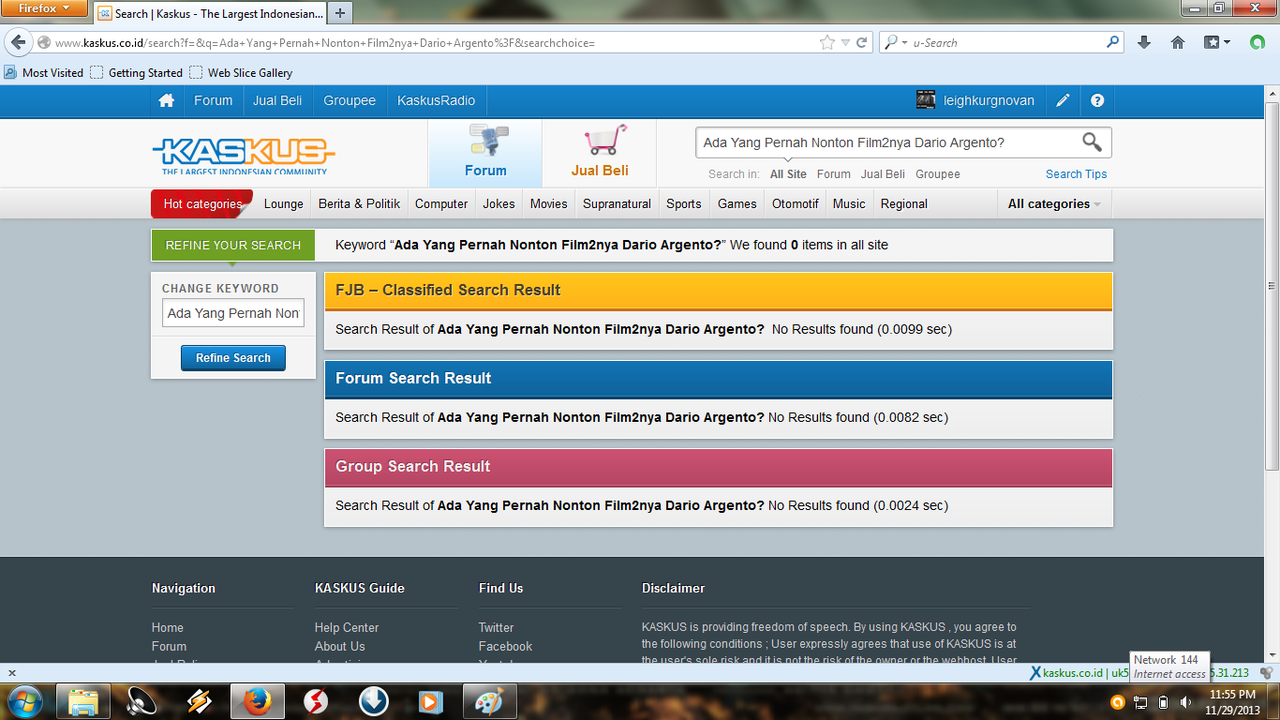Search in All Site option
1280x720 pixels.
788,174
